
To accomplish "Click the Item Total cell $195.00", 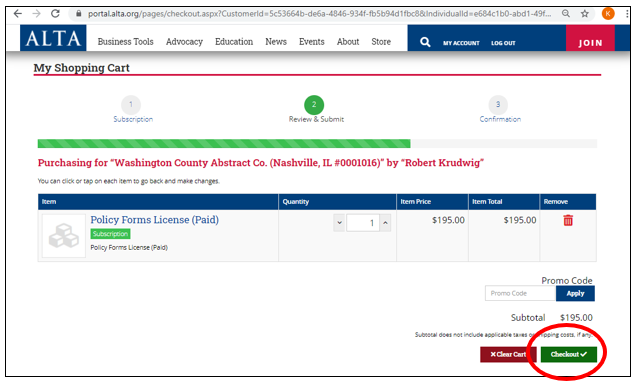I will 520,220.
